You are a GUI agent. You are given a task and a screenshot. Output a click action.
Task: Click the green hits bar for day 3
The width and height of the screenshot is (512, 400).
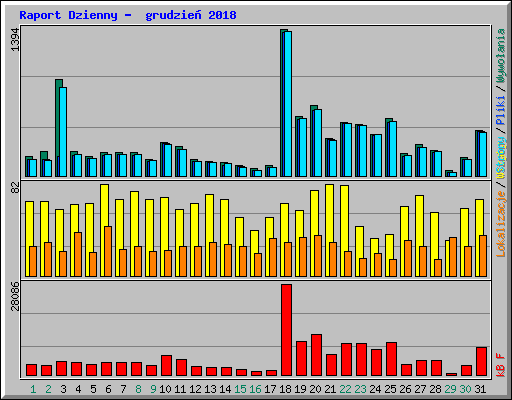click(x=57, y=128)
